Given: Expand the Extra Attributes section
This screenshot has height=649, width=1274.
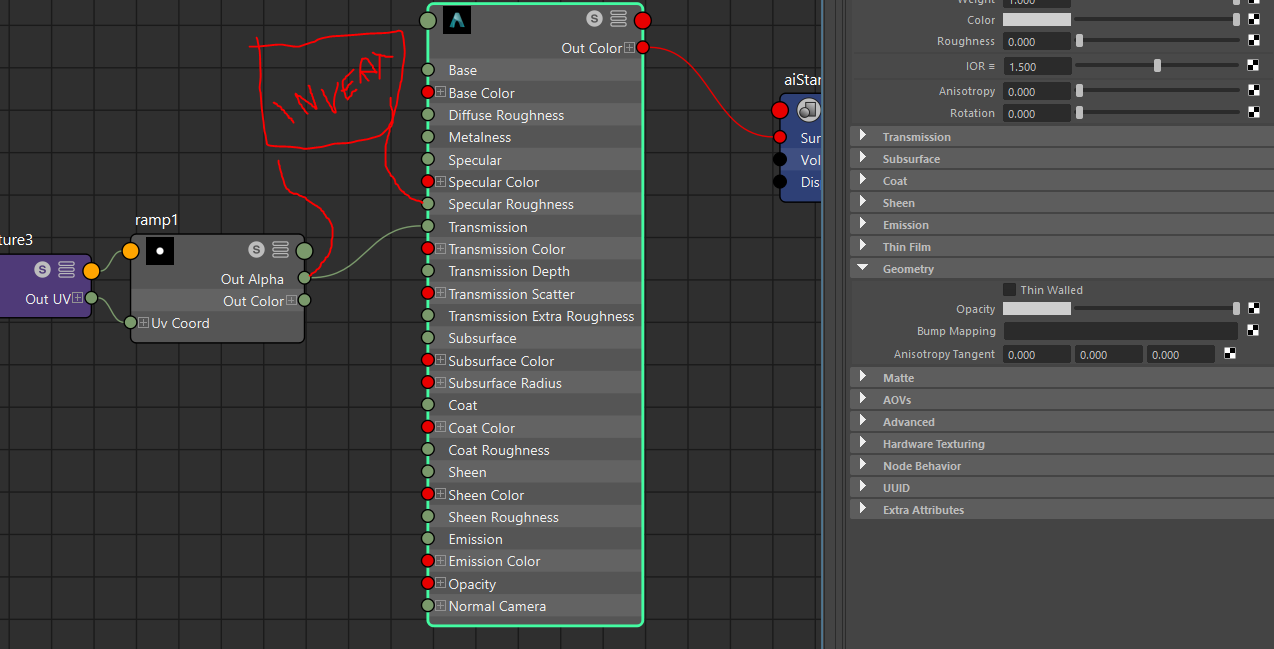Looking at the screenshot, I should (x=864, y=510).
